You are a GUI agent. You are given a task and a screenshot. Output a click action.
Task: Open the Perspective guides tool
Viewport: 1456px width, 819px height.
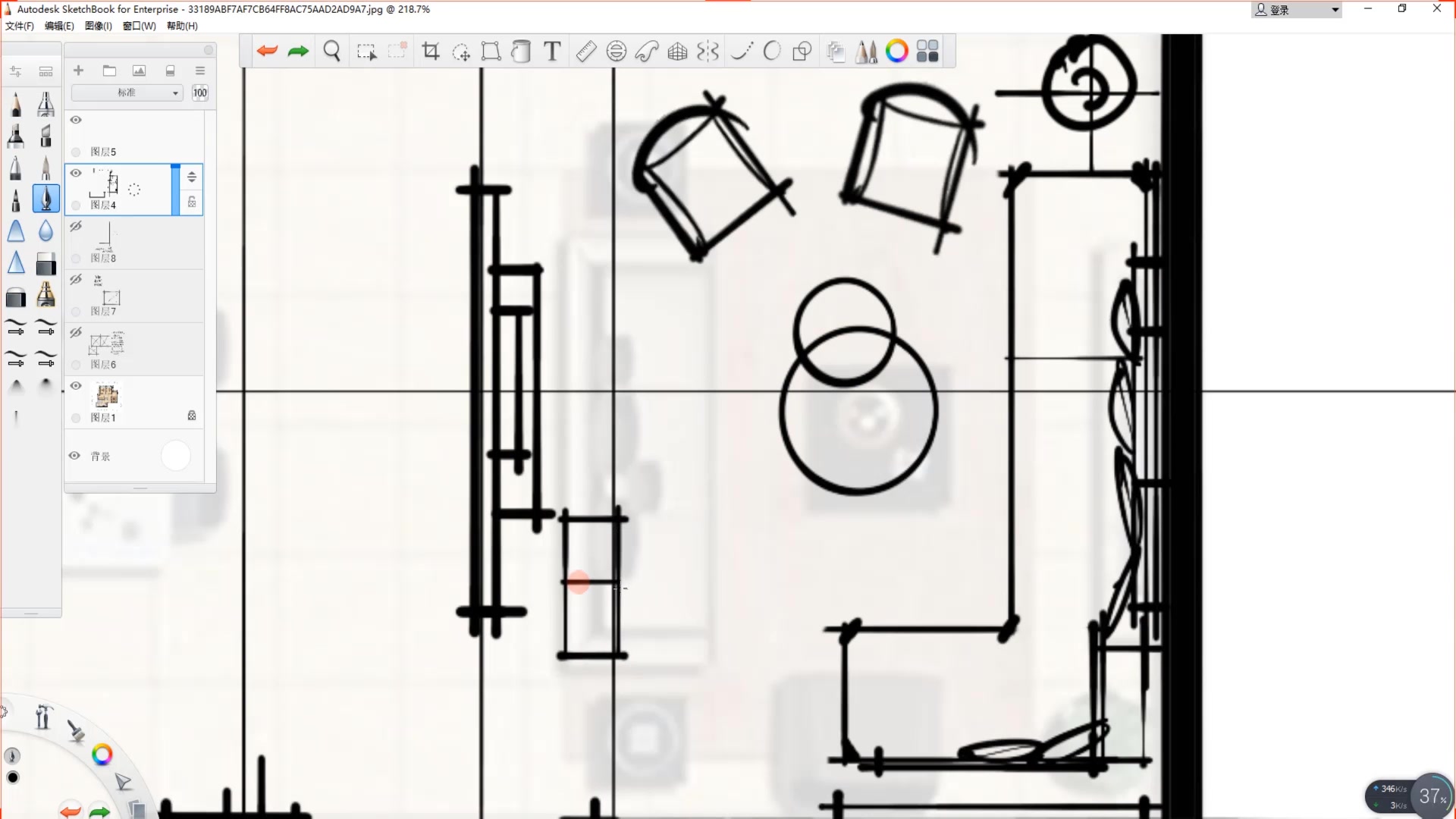pos(677,51)
